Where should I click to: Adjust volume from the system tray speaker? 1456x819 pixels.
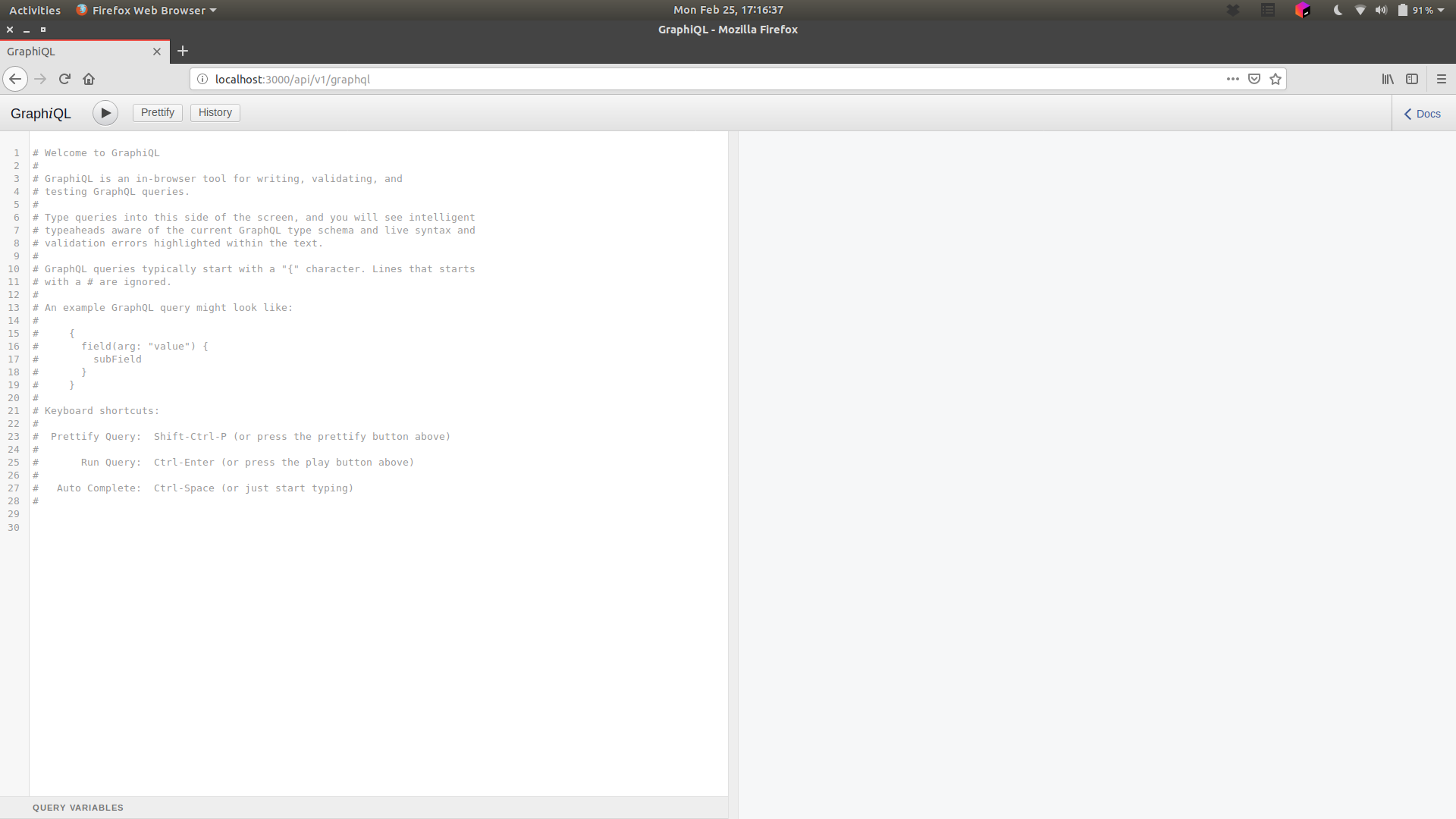tap(1381, 10)
